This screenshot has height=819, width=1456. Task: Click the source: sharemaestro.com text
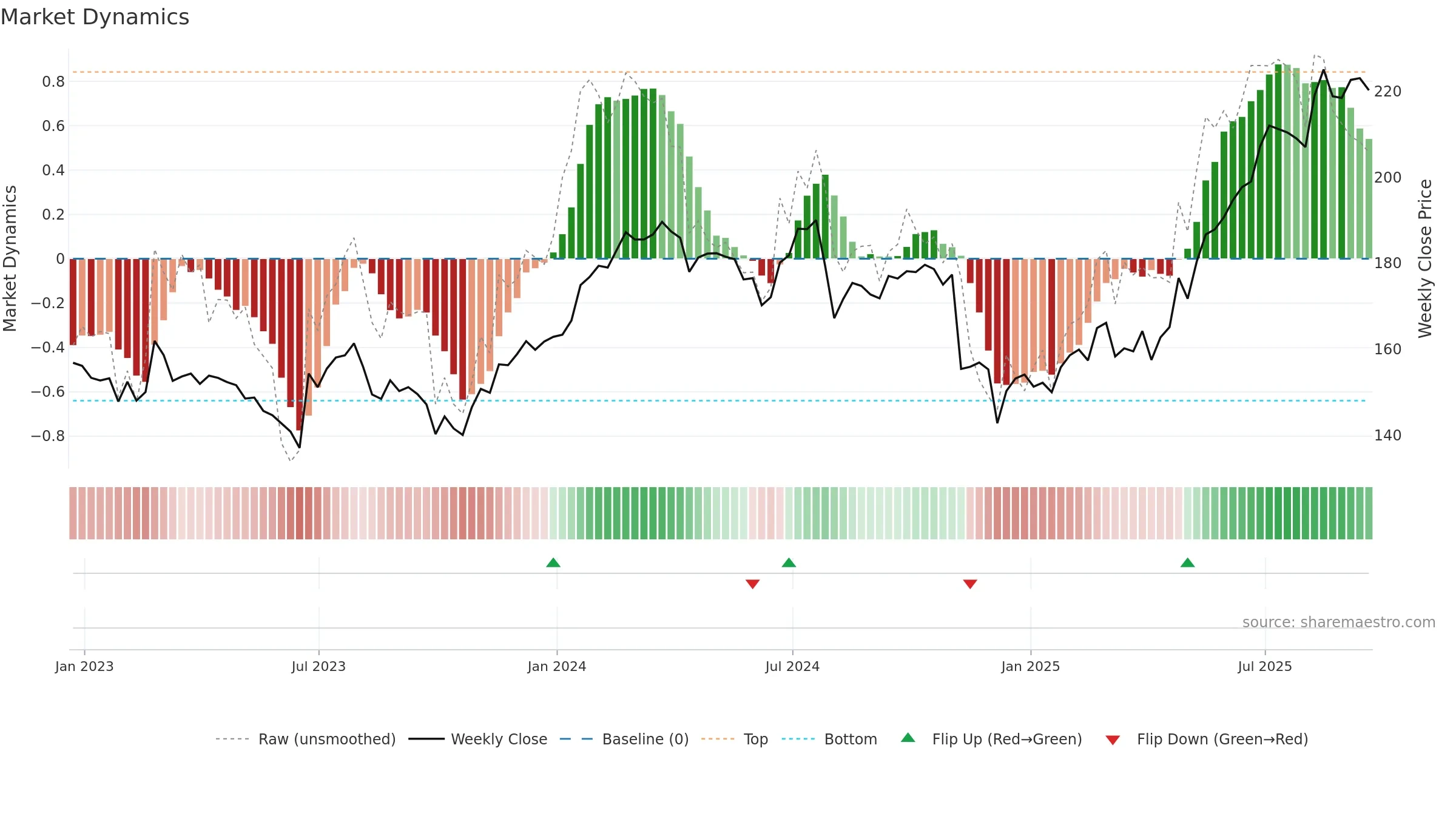(x=1339, y=622)
